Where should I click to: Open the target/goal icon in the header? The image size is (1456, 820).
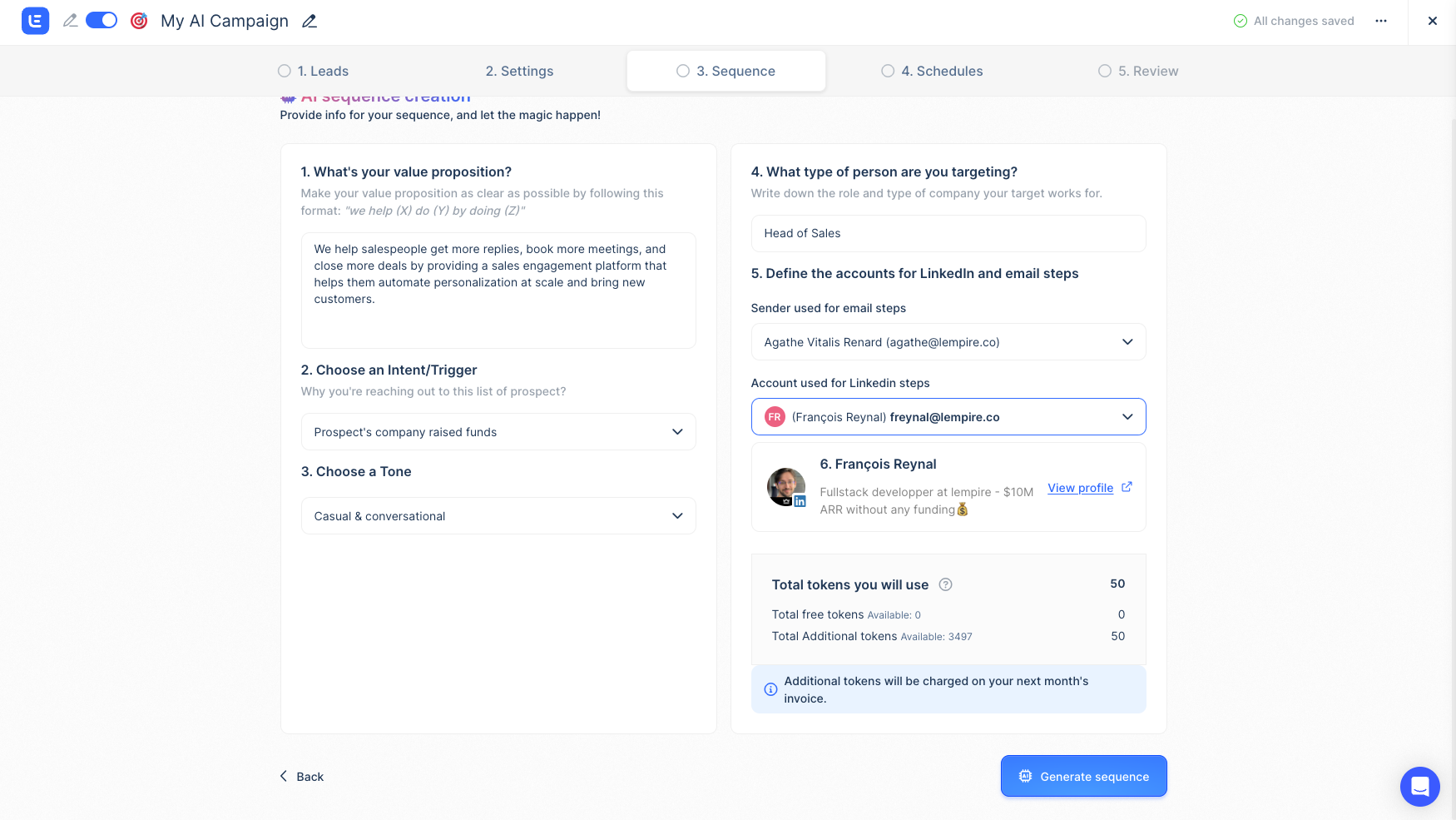point(139,20)
